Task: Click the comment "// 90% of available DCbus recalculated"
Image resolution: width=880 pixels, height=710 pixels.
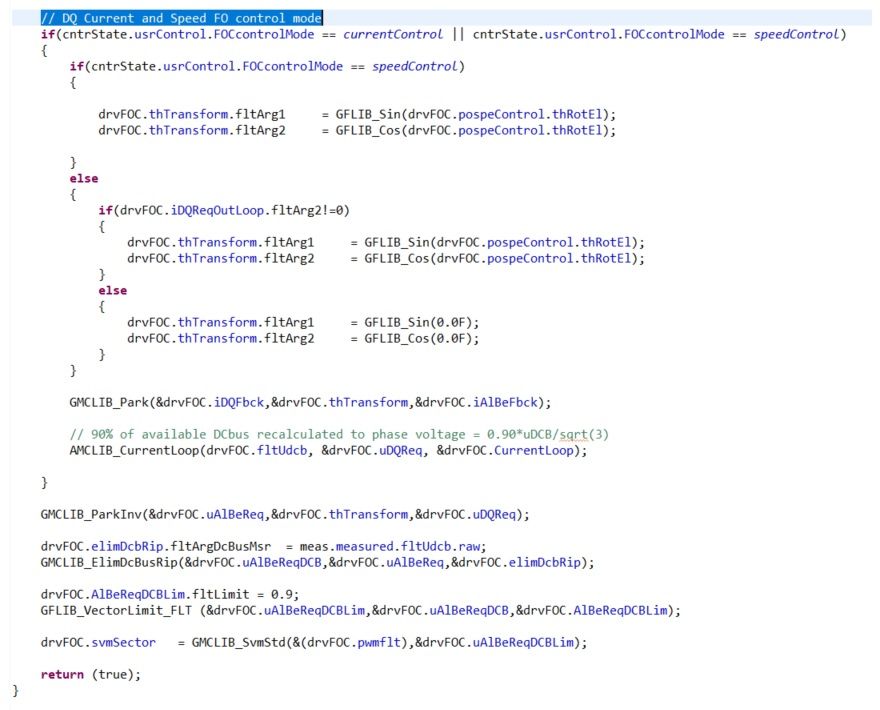Action: point(217,434)
